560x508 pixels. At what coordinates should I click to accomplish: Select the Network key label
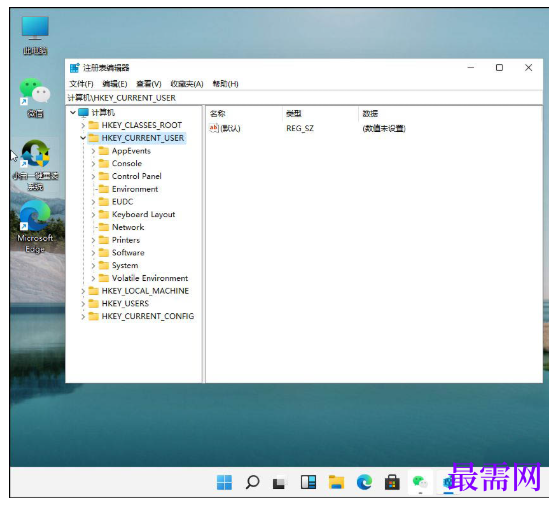click(x=128, y=227)
